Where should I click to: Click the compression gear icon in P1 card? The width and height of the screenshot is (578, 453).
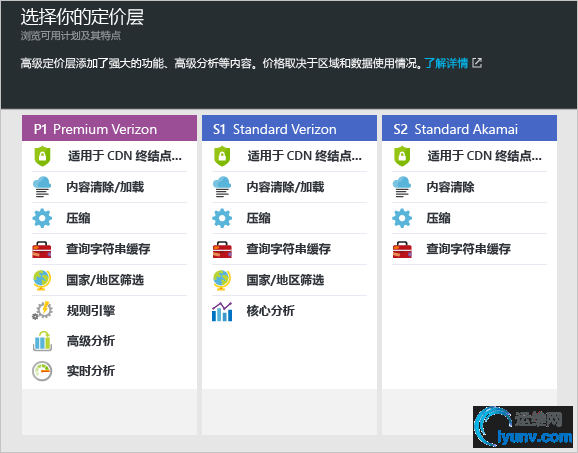42,218
